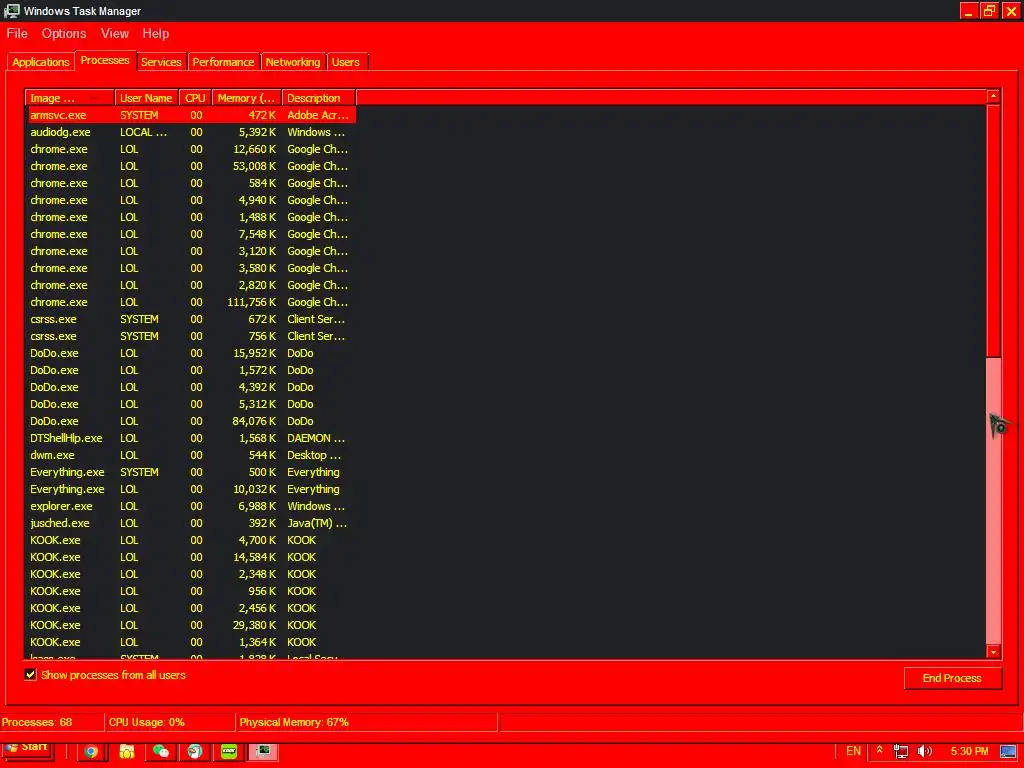Sort by Image Name column header
The height and width of the screenshot is (768, 1024).
[x=70, y=98]
